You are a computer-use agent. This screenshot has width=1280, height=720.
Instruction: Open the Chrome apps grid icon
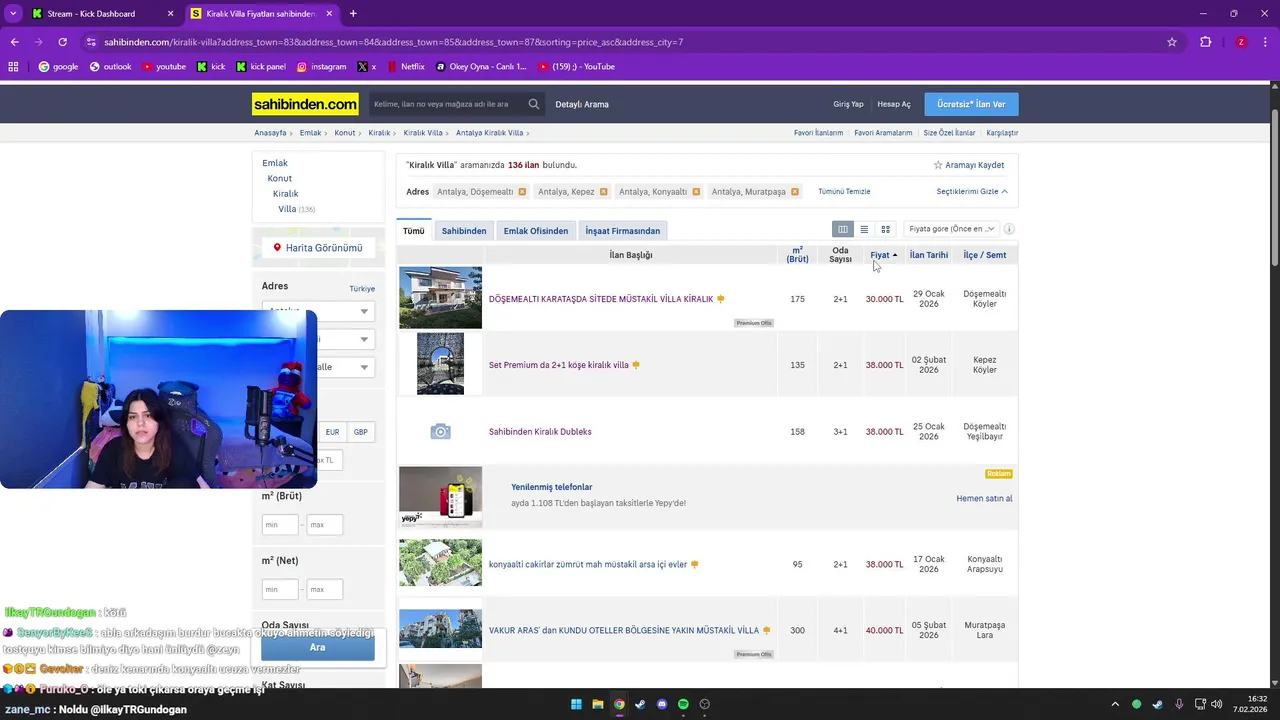[x=13, y=67]
